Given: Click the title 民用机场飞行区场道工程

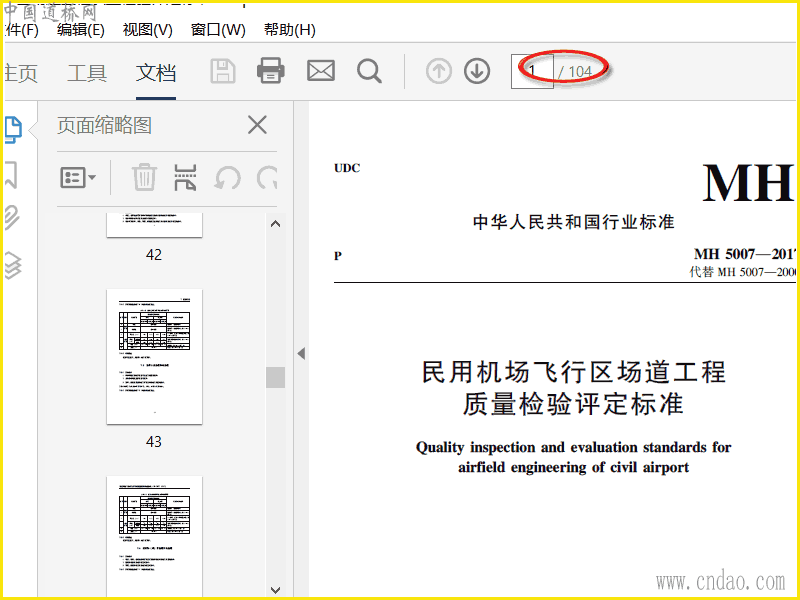Looking at the screenshot, I should click(573, 371).
